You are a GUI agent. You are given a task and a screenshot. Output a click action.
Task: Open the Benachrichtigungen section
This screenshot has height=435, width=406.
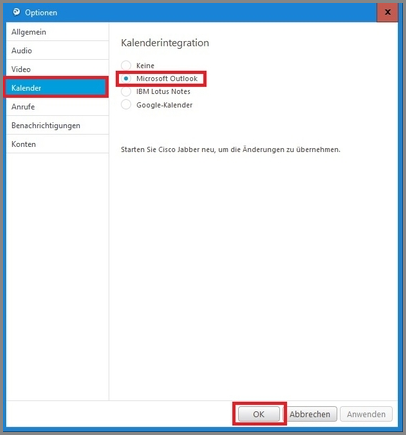point(57,125)
